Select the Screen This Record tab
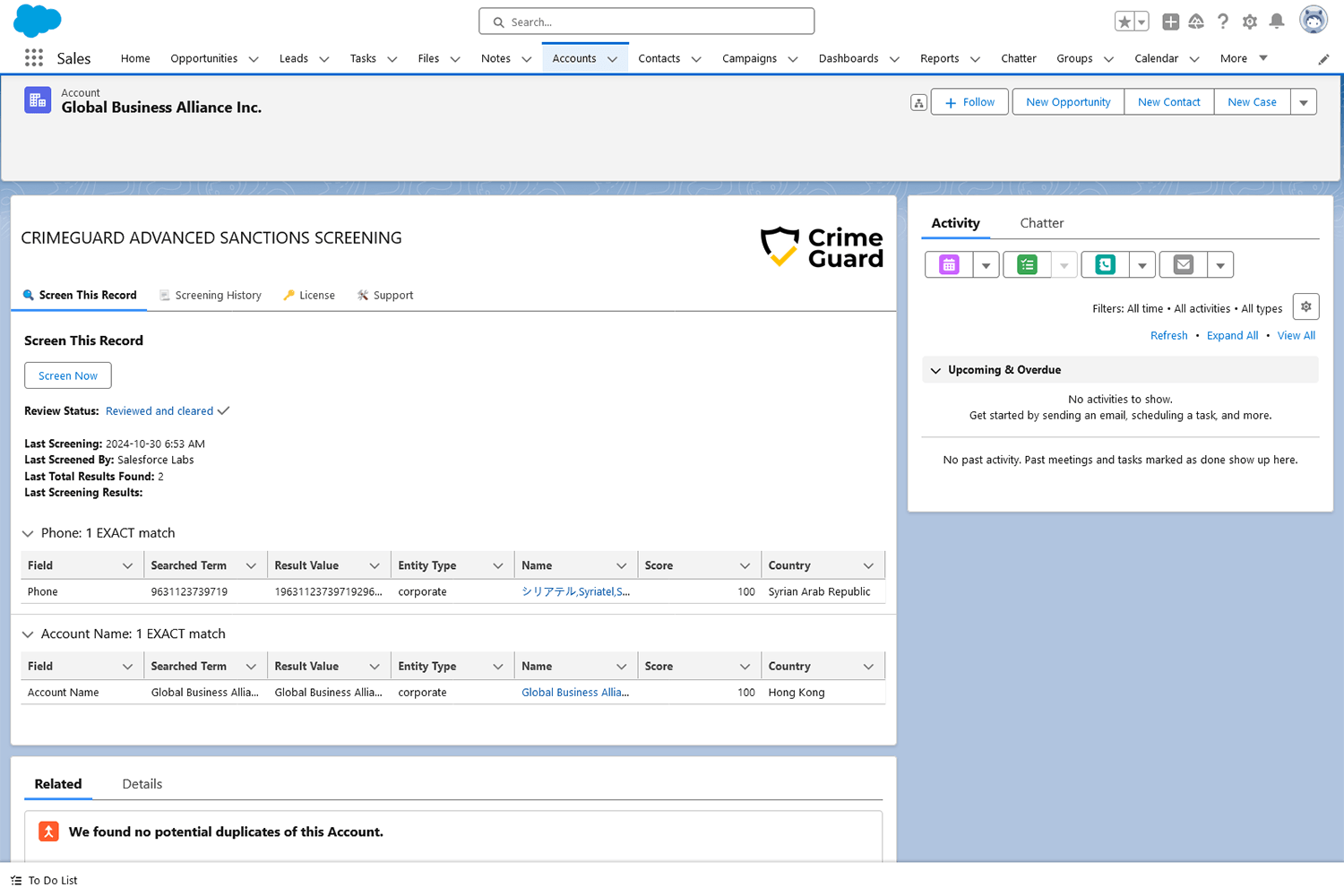1344x896 pixels. click(80, 295)
